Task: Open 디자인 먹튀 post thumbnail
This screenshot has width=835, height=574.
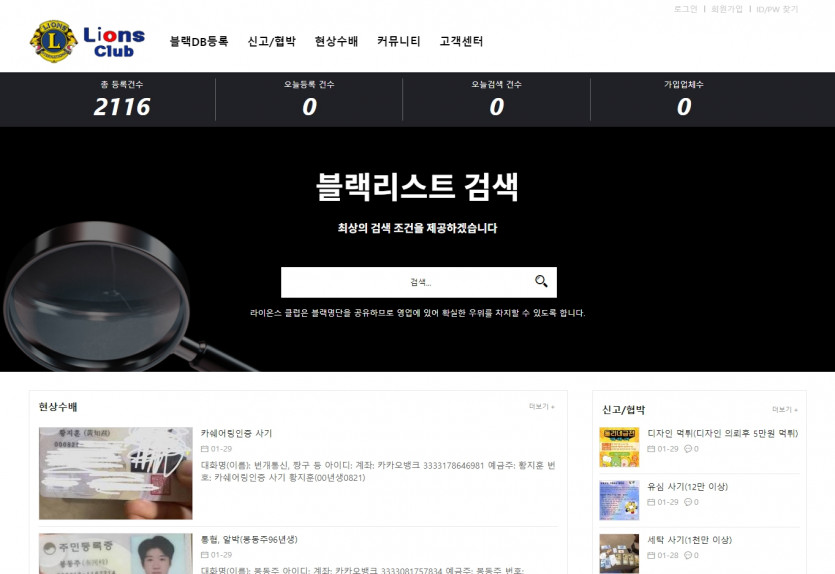Action: pyautogui.click(x=619, y=447)
